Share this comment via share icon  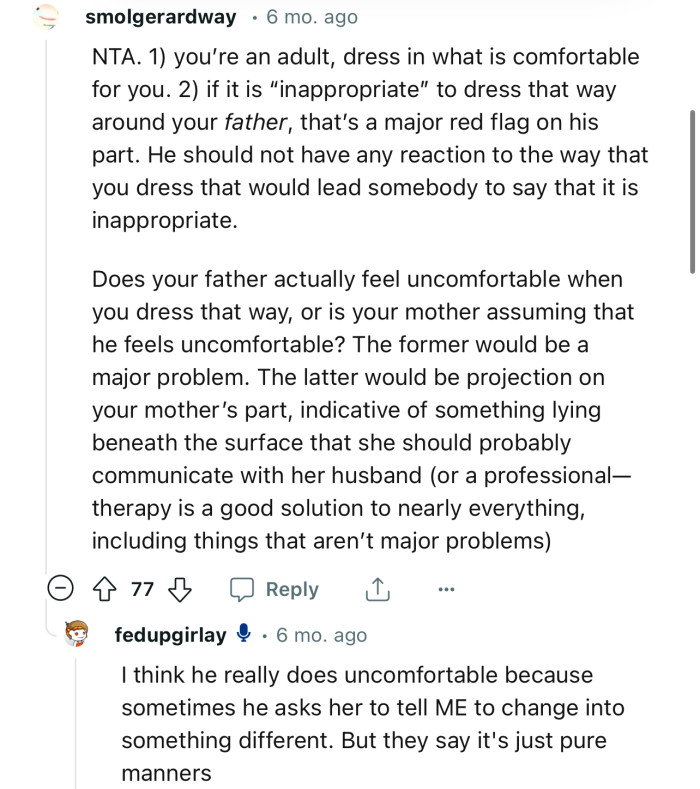point(376,590)
